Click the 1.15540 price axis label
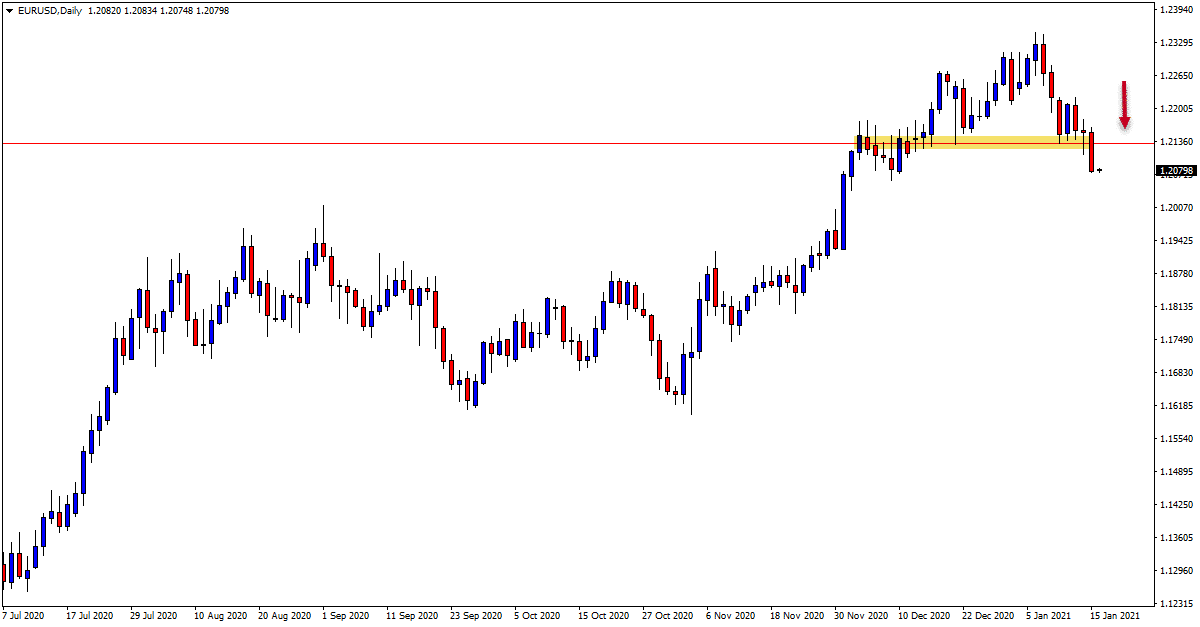The image size is (1200, 627). 1176,439
